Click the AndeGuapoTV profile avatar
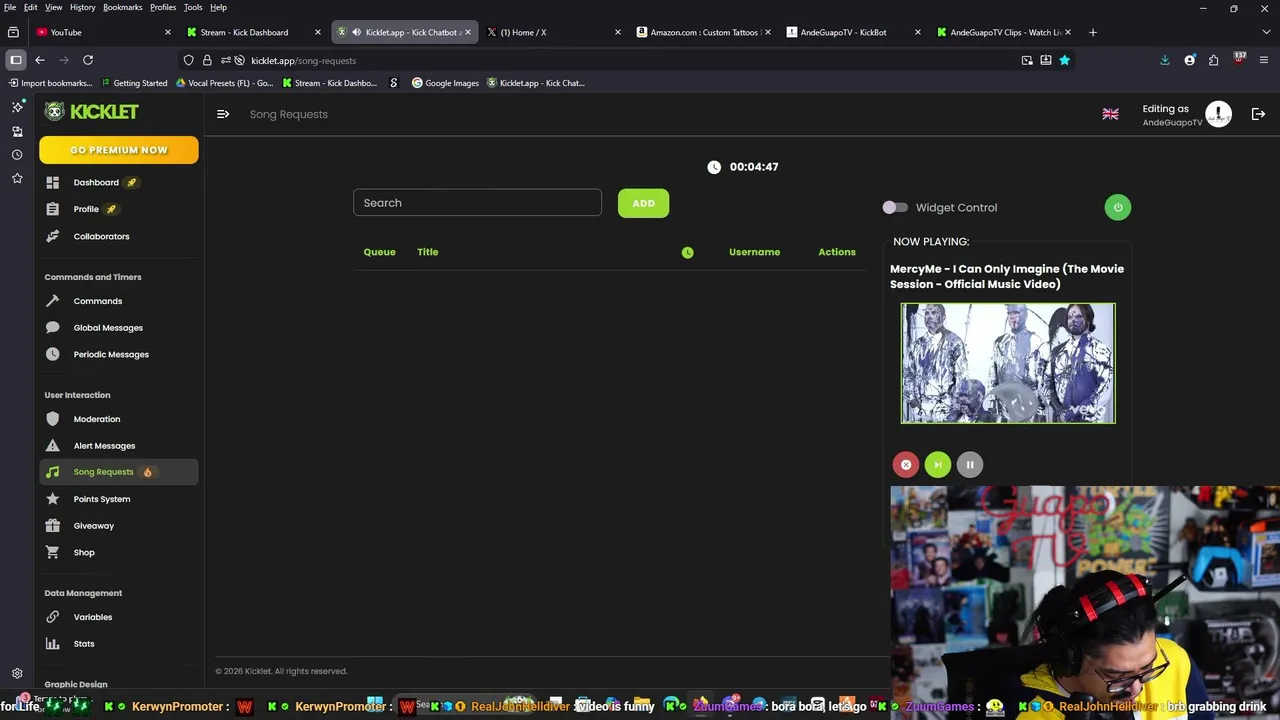This screenshot has width=1280, height=720. 1218,114
